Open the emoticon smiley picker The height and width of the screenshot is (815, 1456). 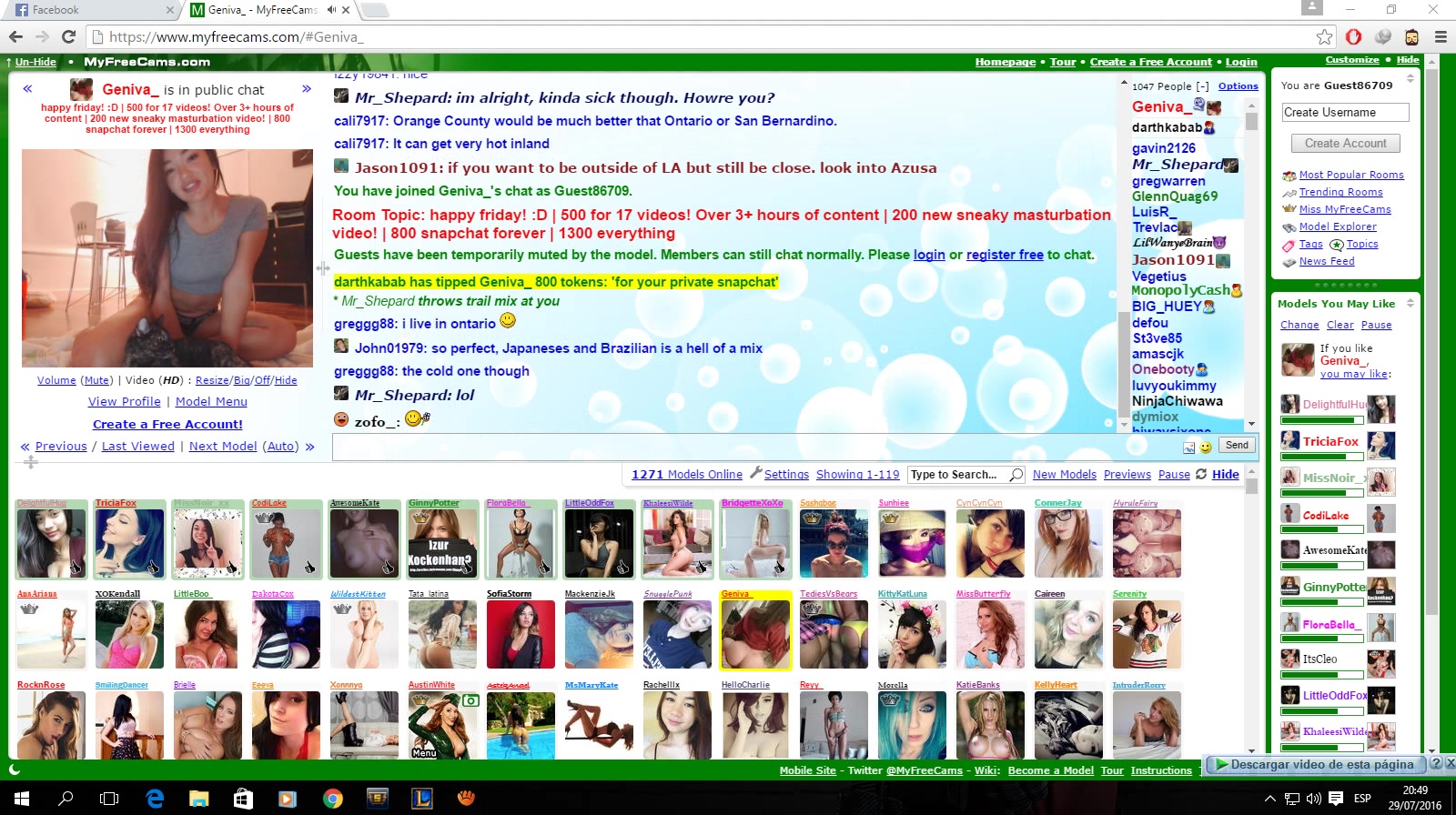pyautogui.click(x=1206, y=447)
